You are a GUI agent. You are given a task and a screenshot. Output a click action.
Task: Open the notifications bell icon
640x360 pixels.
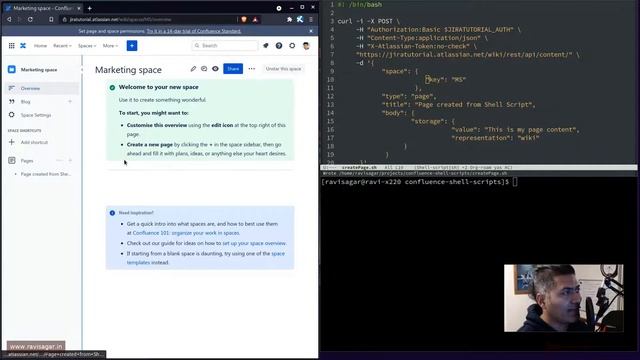266,46
